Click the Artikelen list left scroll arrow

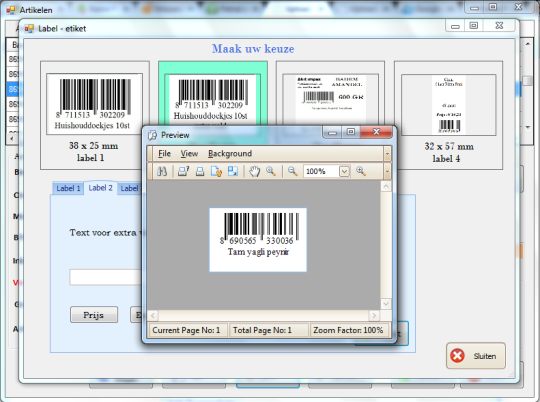pos(12,138)
